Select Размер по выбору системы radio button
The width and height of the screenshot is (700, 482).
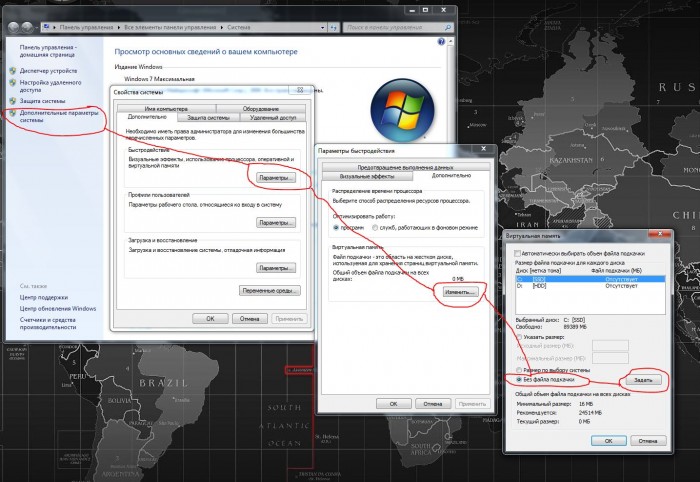pos(519,370)
